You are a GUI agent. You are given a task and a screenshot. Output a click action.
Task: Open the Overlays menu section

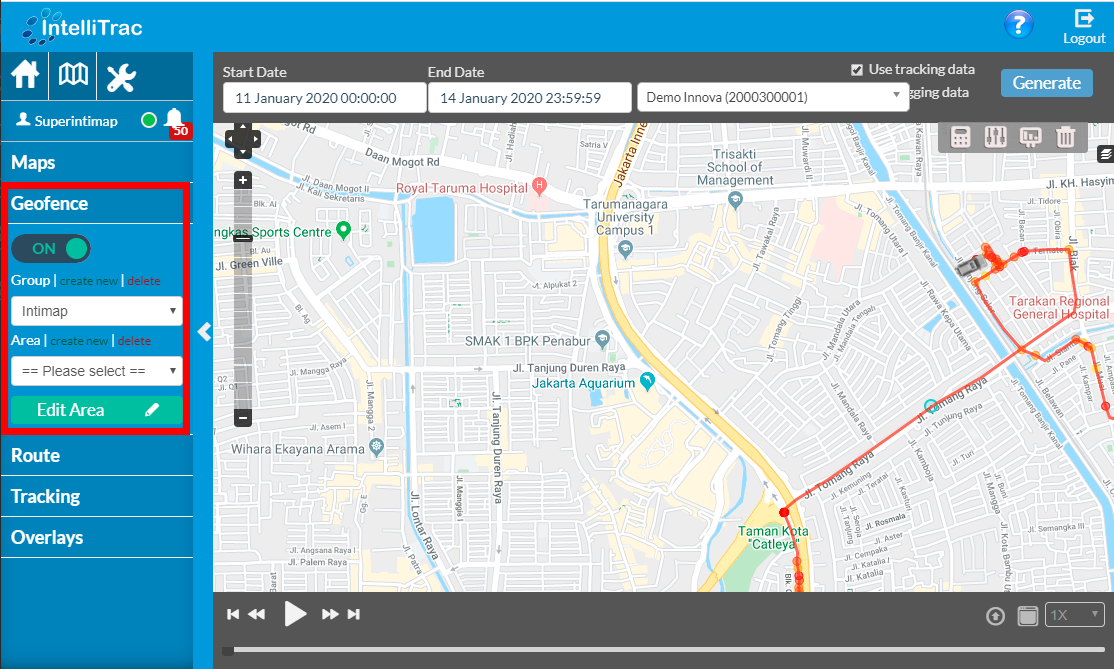pyautogui.click(x=47, y=537)
